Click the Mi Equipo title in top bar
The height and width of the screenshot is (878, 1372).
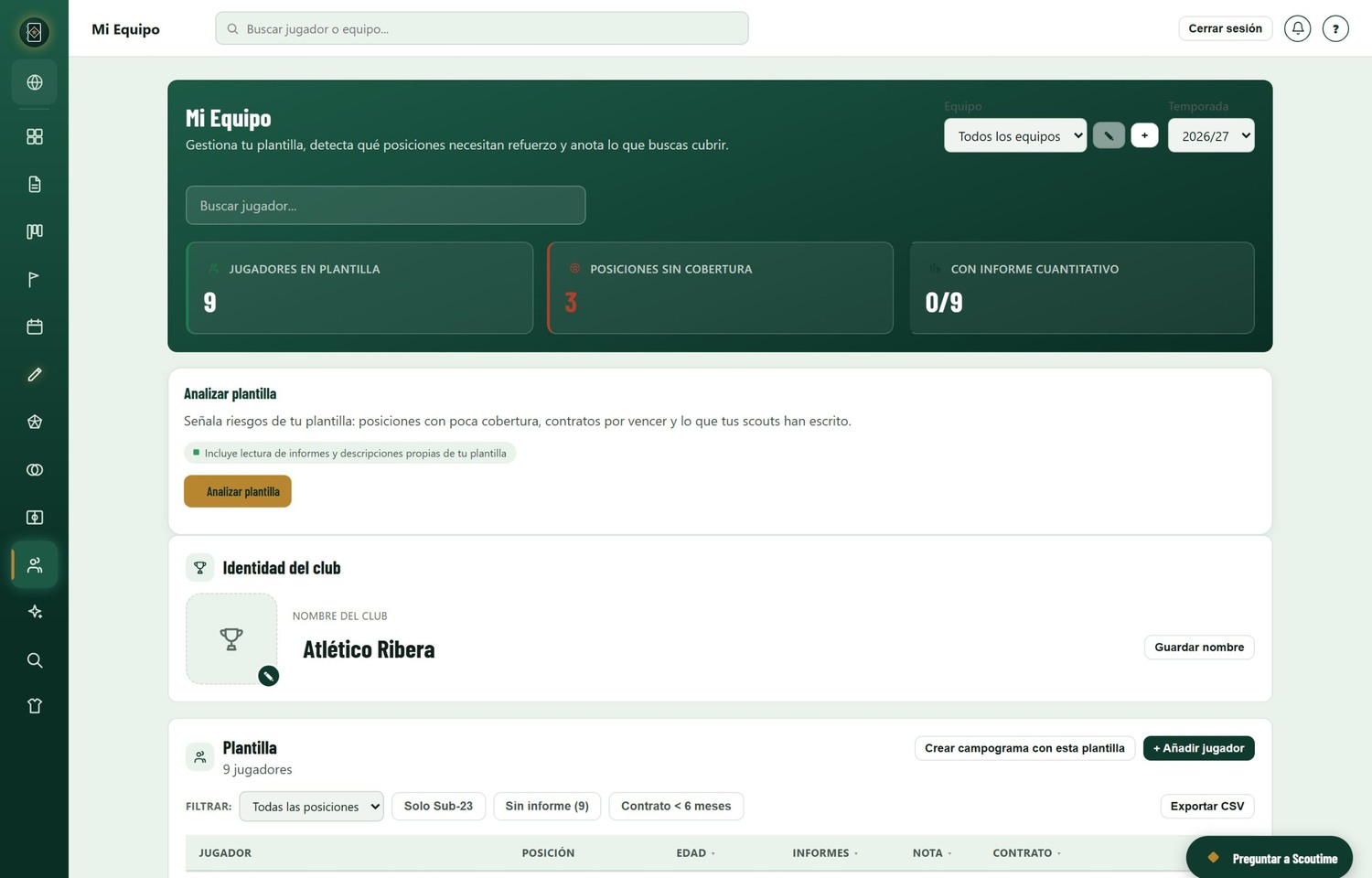pos(125,29)
